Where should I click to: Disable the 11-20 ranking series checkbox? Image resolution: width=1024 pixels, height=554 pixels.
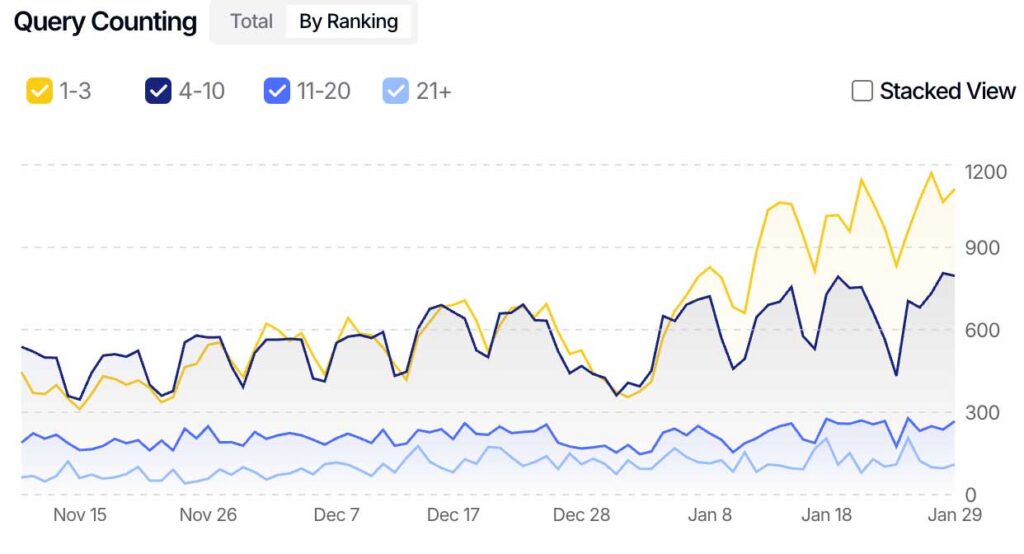(276, 91)
